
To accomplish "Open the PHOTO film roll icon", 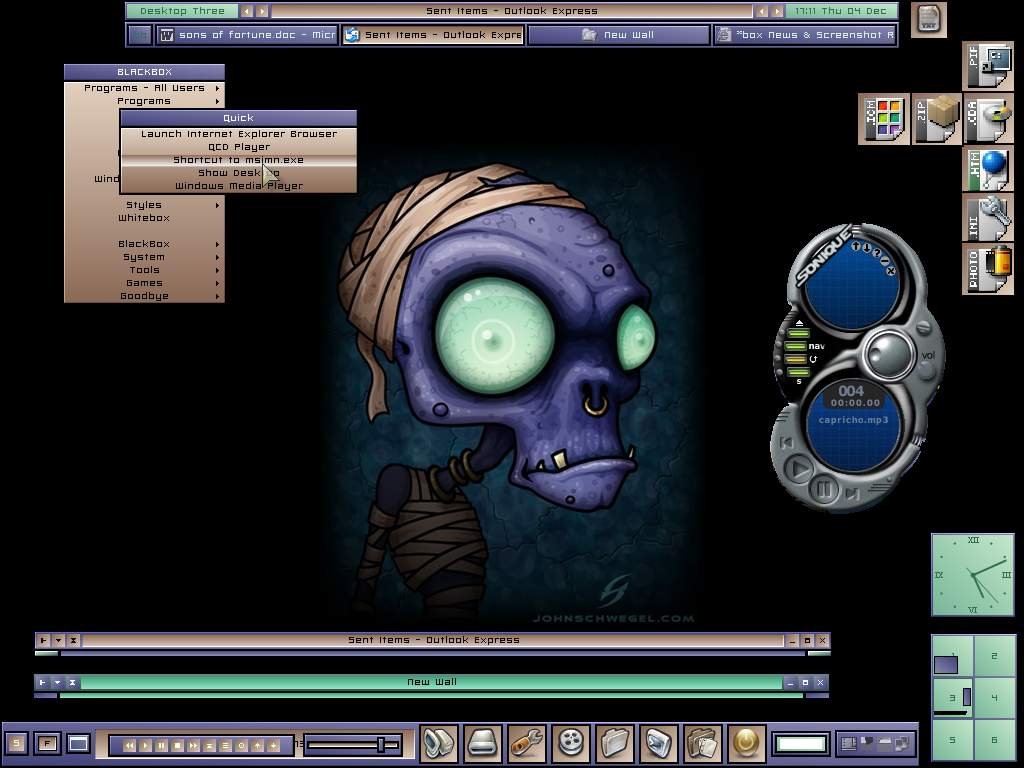I will pyautogui.click(x=987, y=269).
